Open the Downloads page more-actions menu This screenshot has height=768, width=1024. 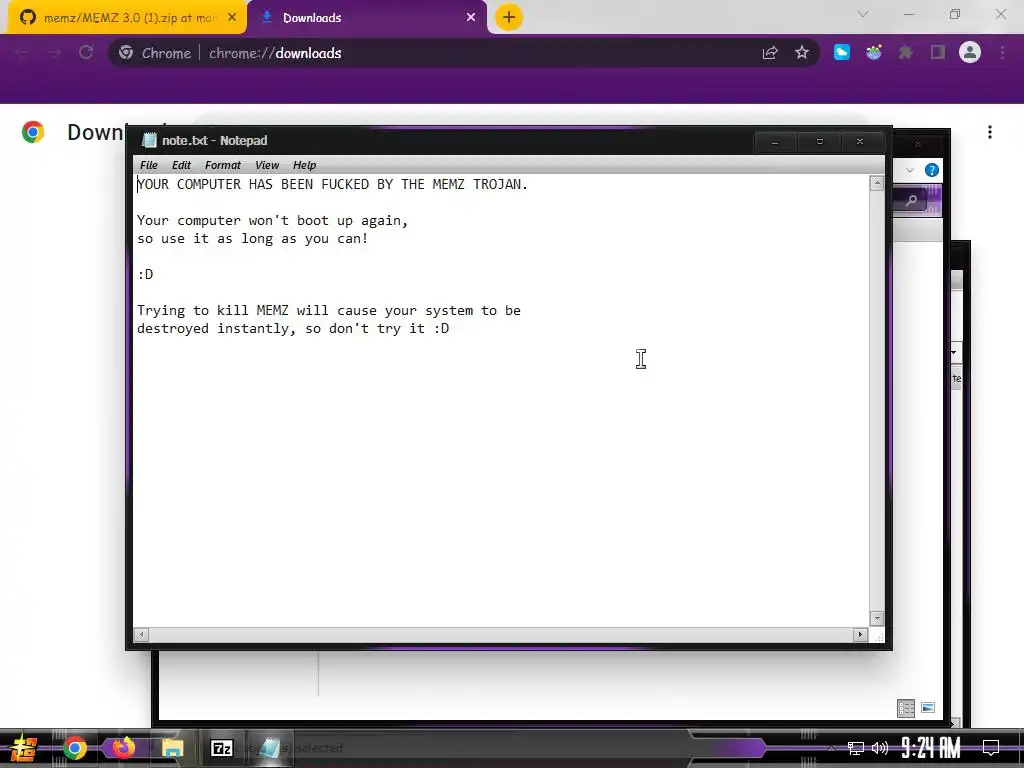pyautogui.click(x=990, y=133)
